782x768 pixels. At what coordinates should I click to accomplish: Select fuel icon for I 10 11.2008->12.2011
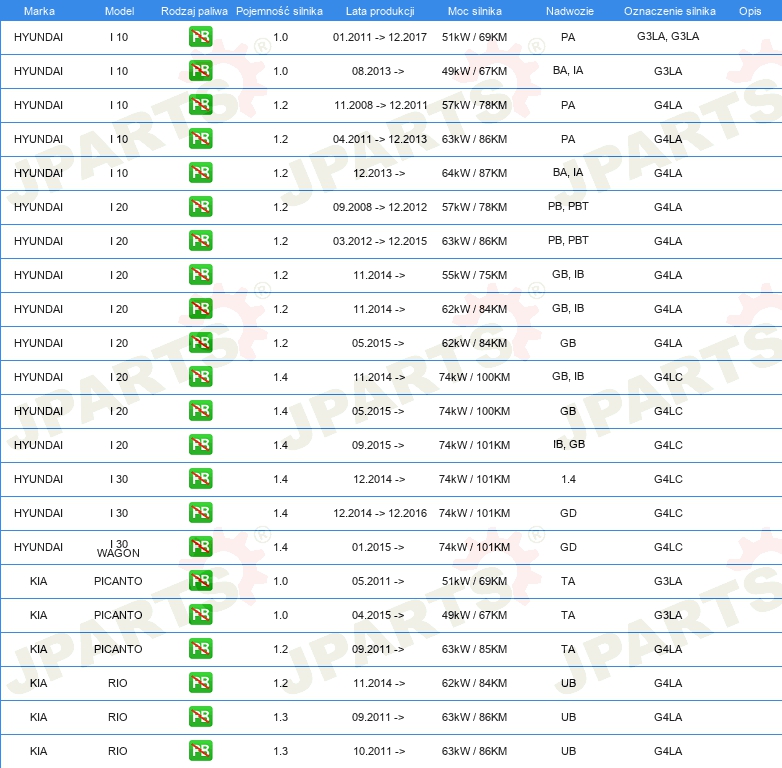point(200,105)
